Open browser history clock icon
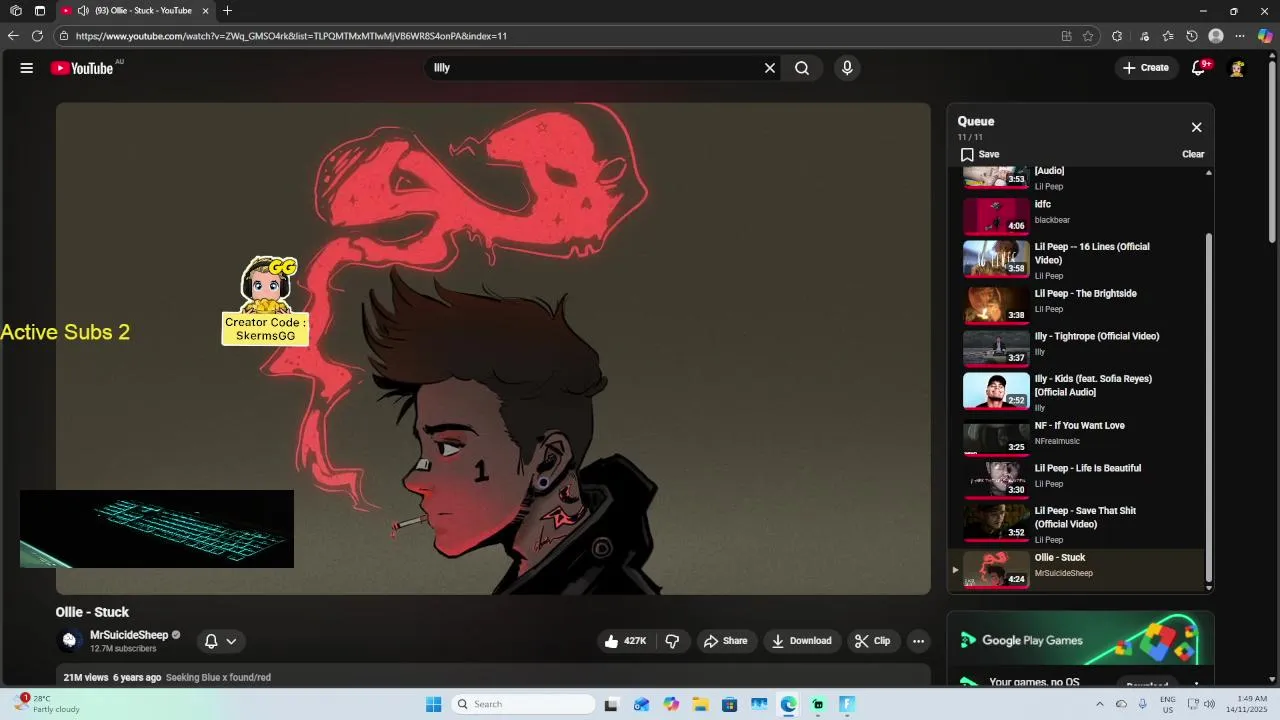The height and width of the screenshot is (720, 1280). 1192,36
